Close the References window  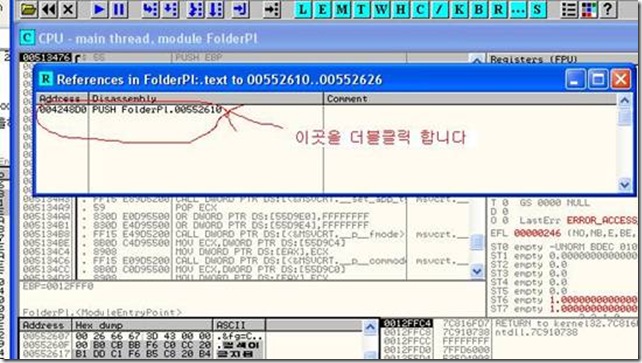coord(621,79)
